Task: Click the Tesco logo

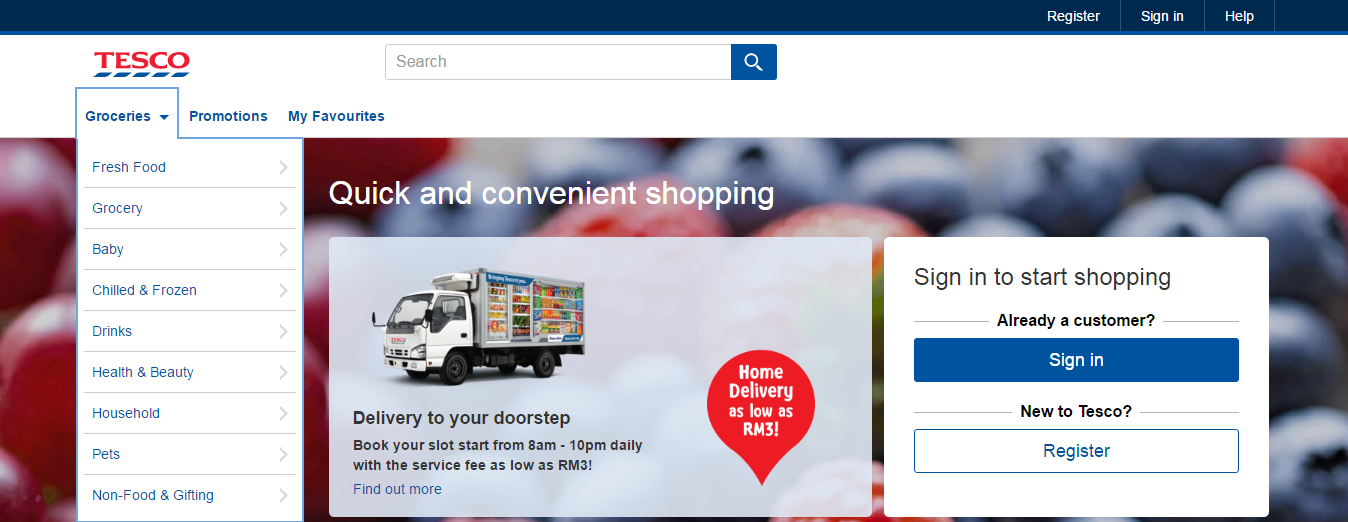Action: 142,64
